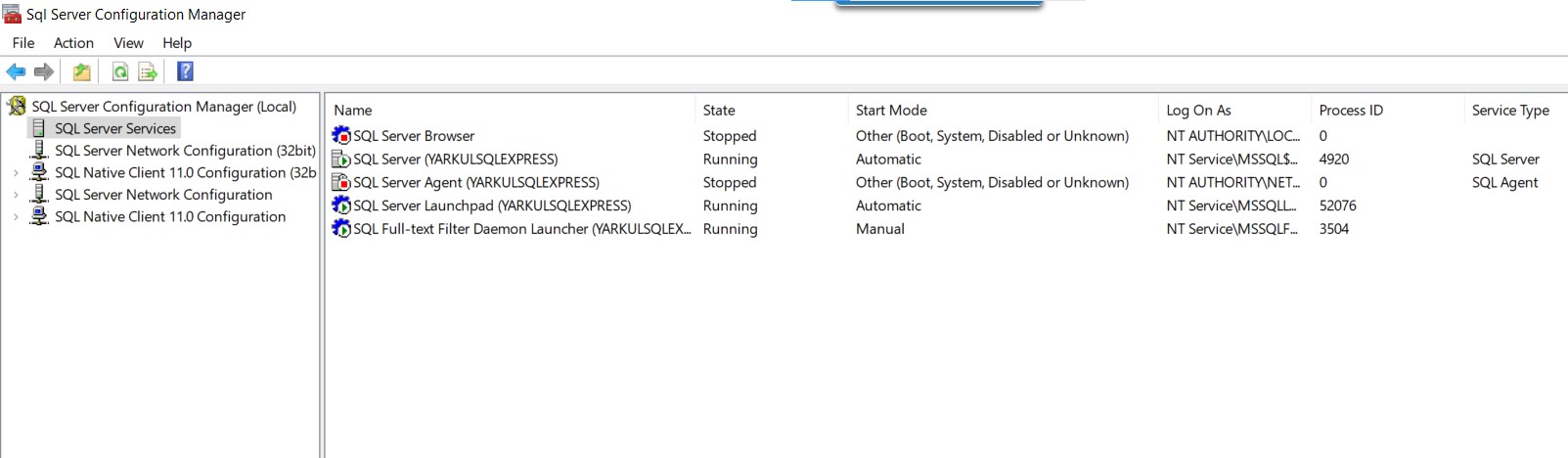Image resolution: width=1568 pixels, height=458 pixels.
Task: Click Automatic start mode of SQL Server Launchpad
Action: click(x=888, y=206)
